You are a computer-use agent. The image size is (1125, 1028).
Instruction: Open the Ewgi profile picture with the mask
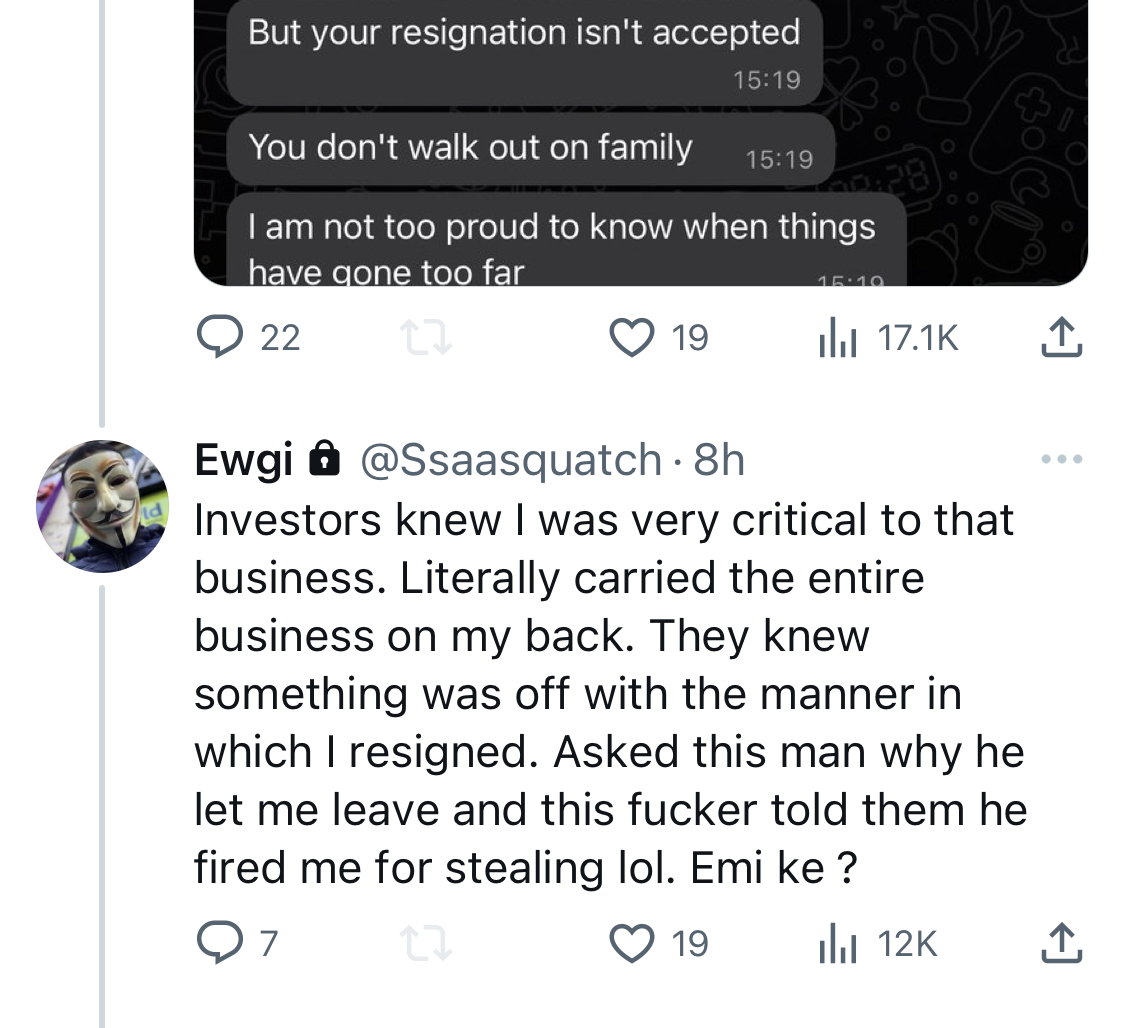pyautogui.click(x=103, y=506)
